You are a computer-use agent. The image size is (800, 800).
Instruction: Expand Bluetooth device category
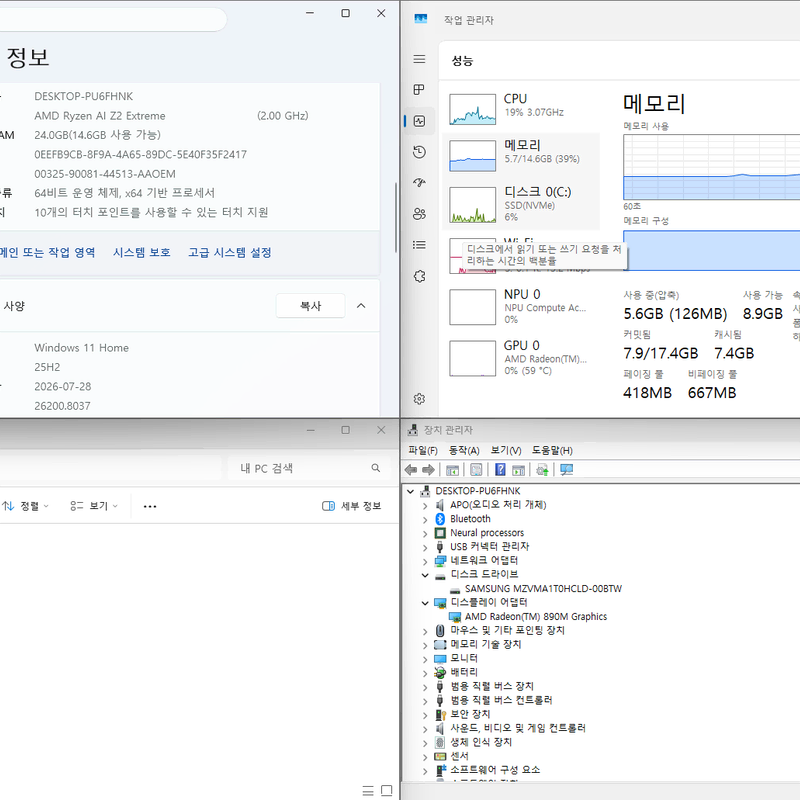coord(425,519)
